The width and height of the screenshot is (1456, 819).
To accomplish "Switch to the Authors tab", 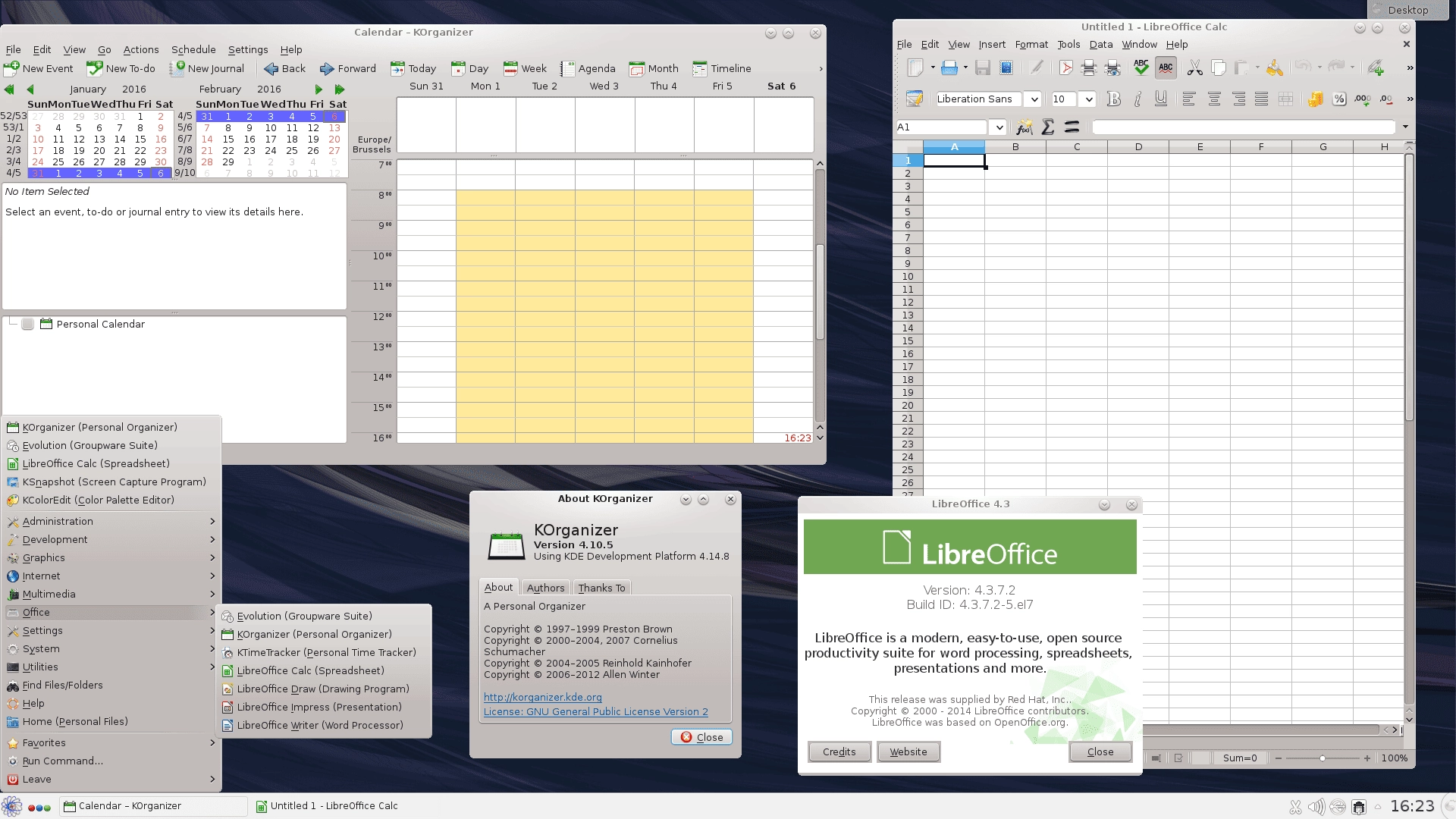I will (x=545, y=588).
